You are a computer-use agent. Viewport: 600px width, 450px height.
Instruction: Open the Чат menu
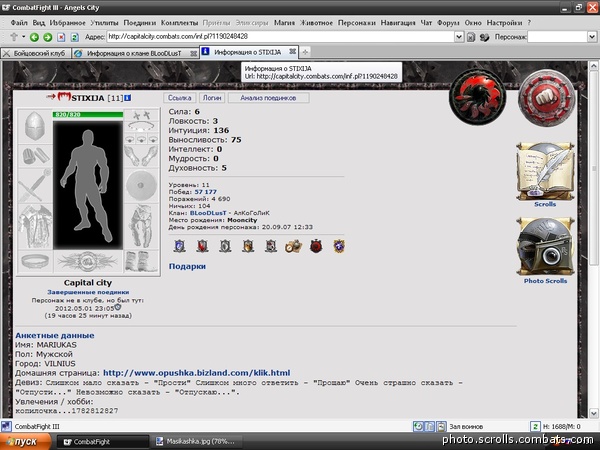pos(426,23)
